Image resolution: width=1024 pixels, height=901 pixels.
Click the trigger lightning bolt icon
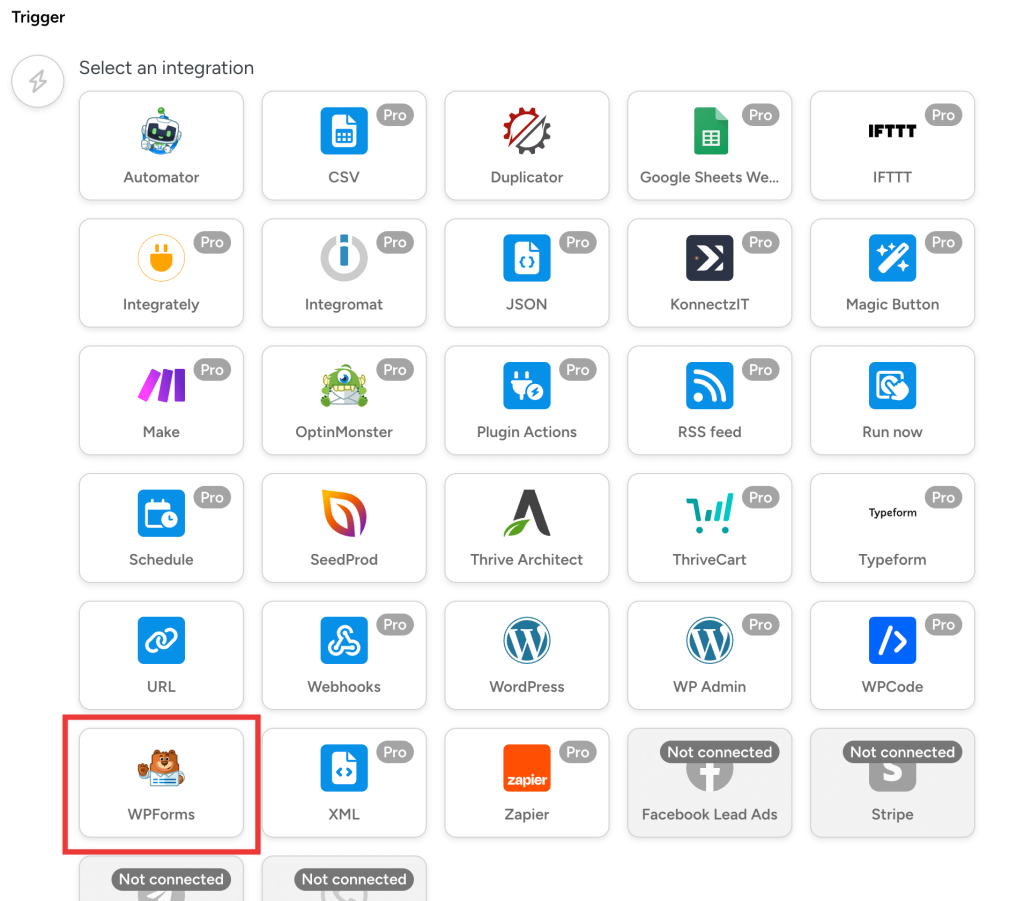click(37, 81)
